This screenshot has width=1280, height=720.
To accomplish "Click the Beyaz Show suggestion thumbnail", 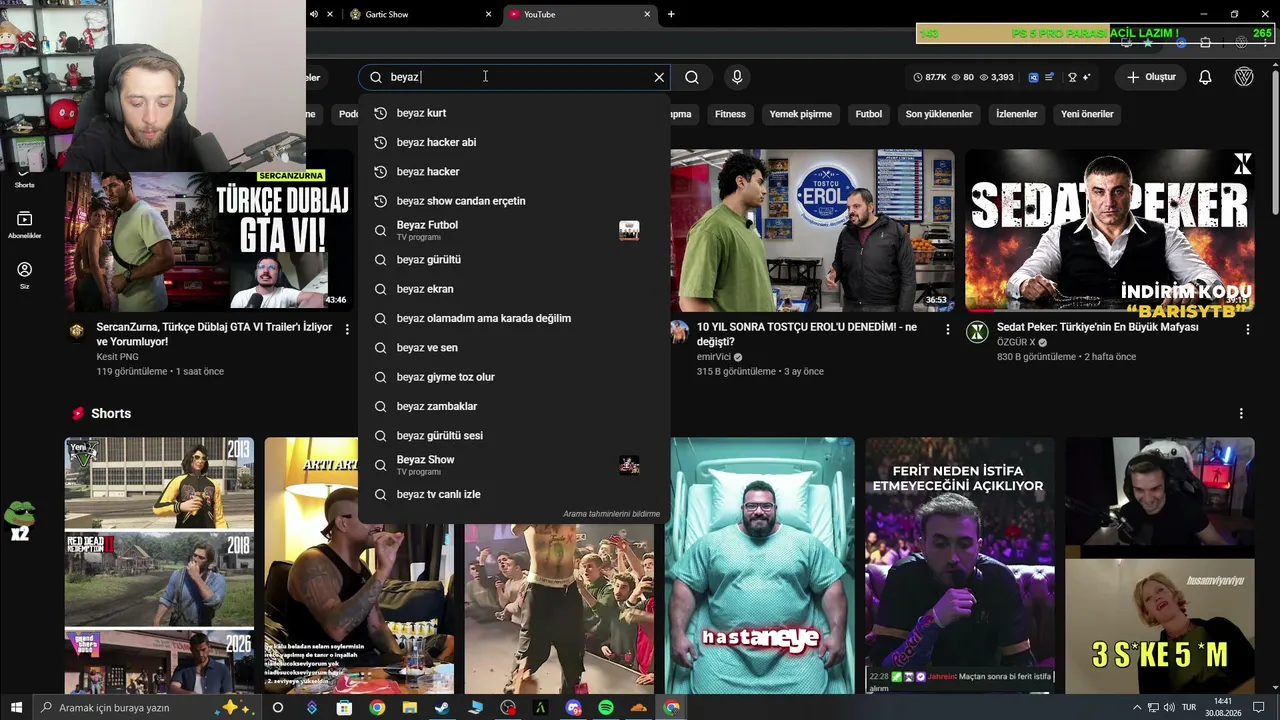I will [629, 465].
